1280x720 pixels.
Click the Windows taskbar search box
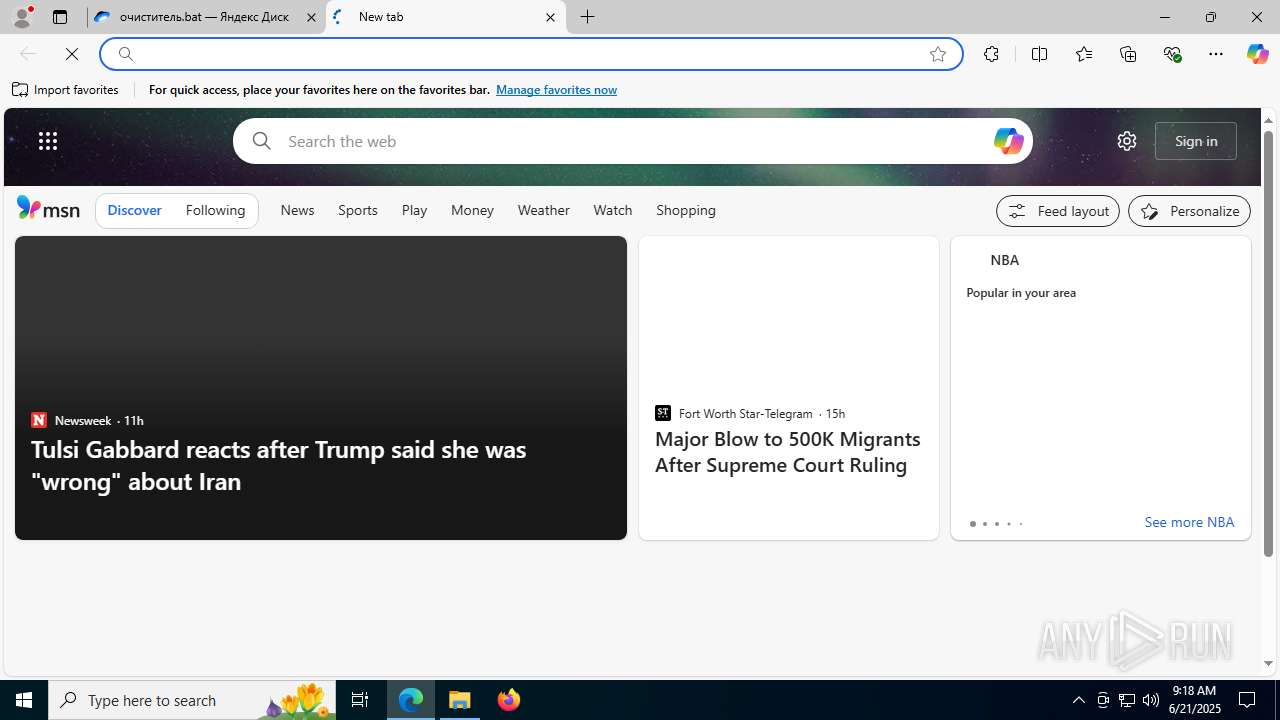tap(193, 700)
